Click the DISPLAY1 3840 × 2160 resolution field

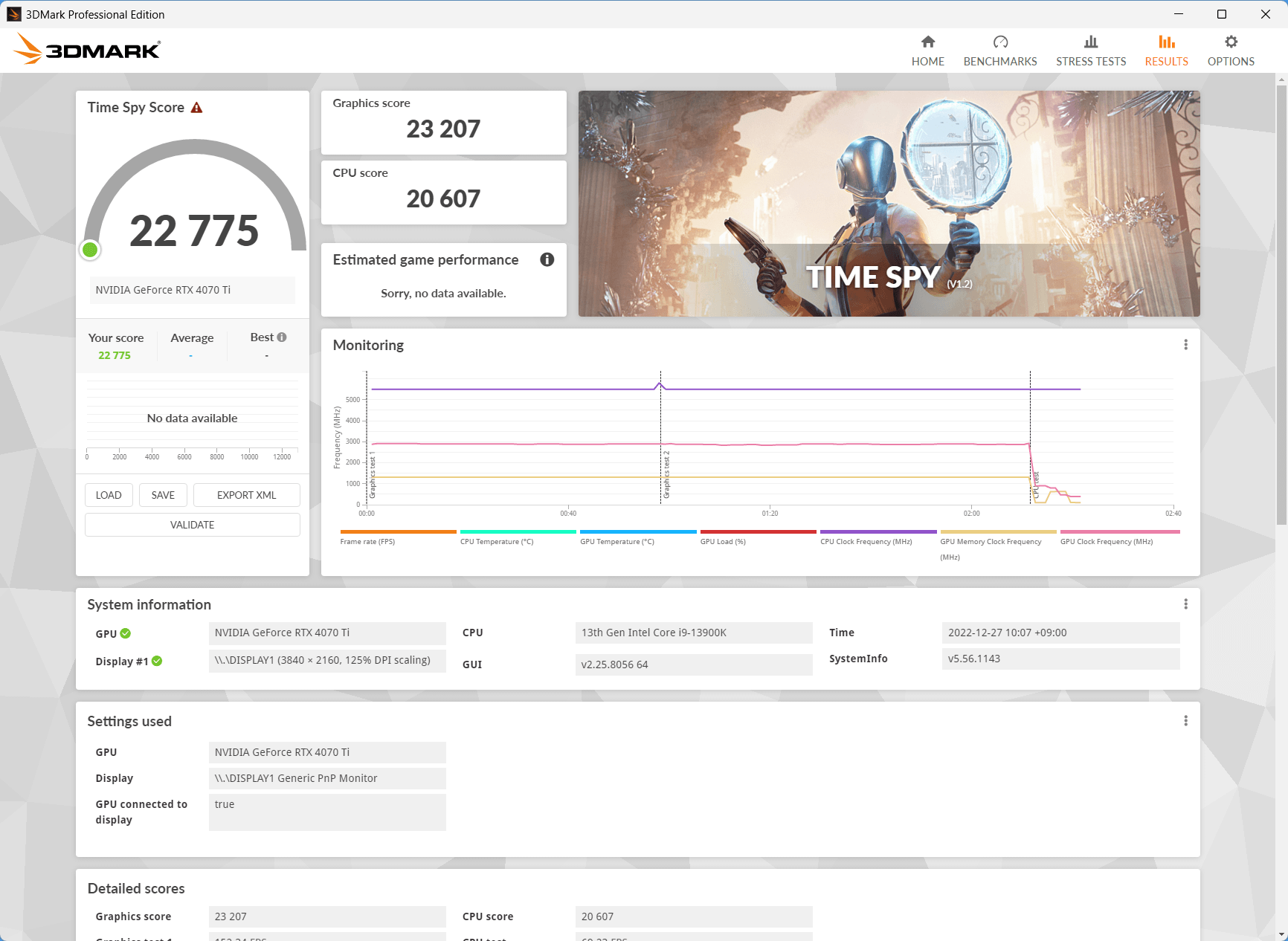[x=327, y=660]
